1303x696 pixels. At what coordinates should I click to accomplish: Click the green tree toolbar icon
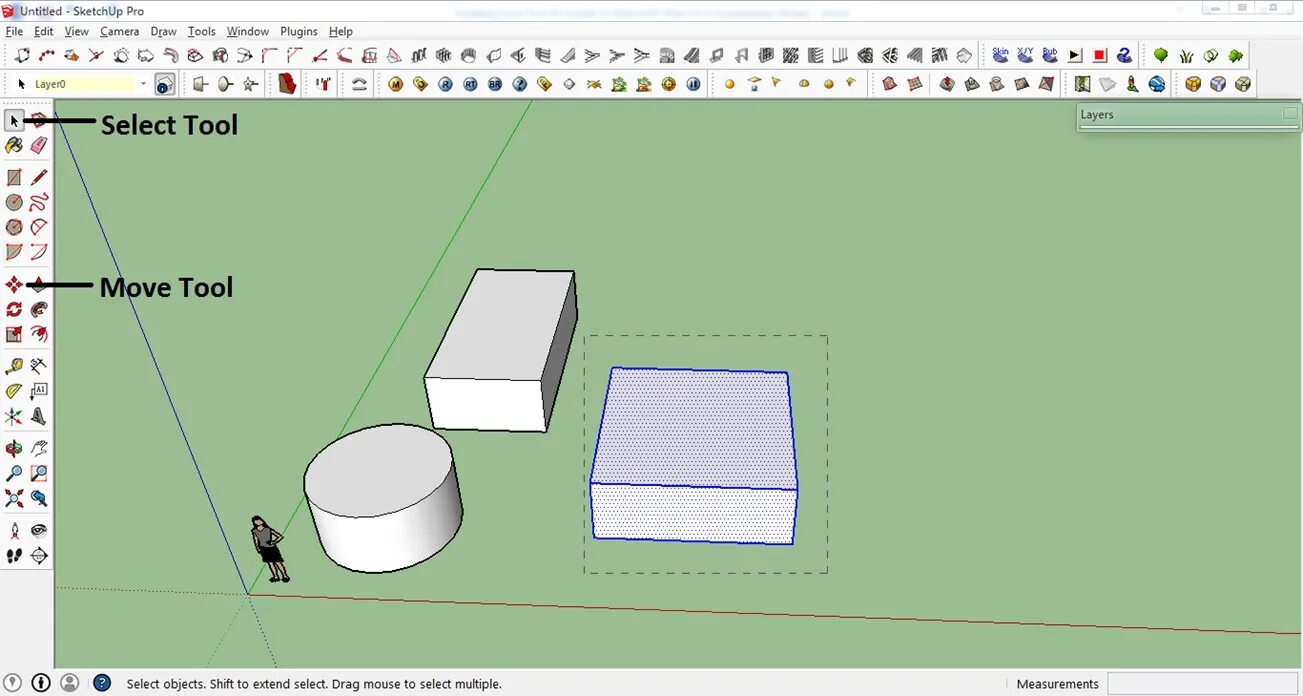1161,55
